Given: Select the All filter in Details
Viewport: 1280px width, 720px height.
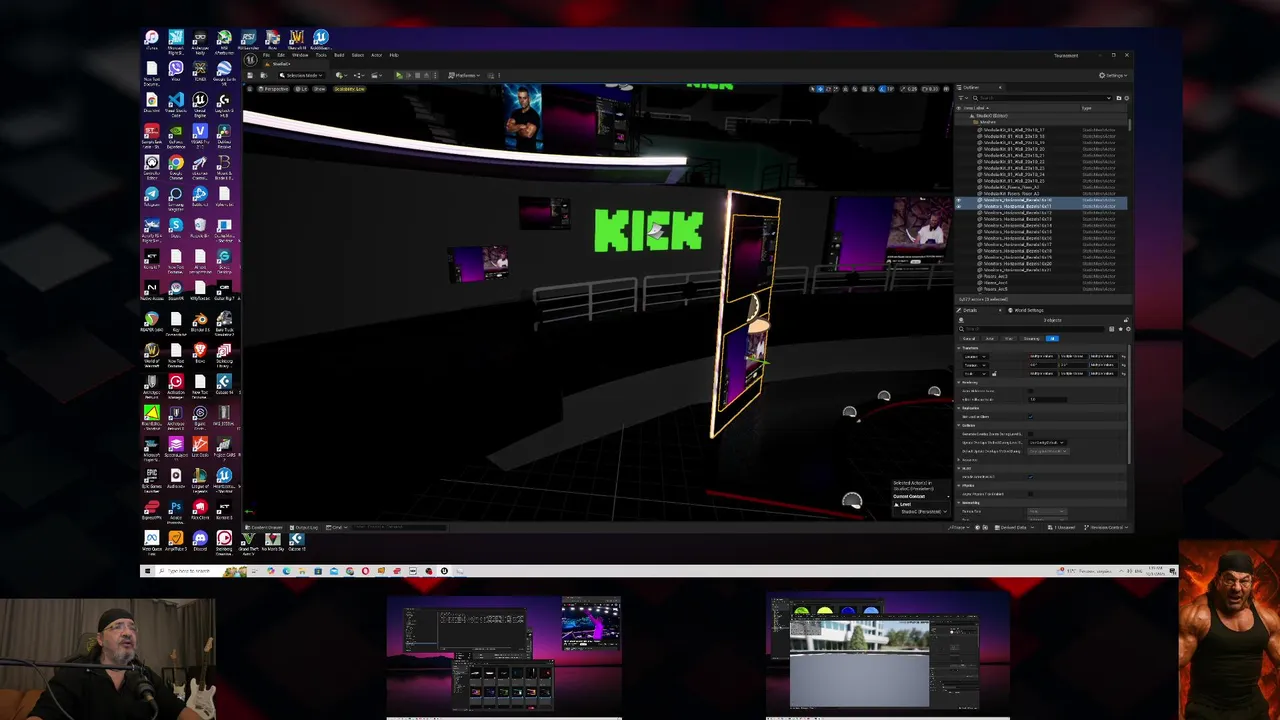Looking at the screenshot, I should 1052,338.
